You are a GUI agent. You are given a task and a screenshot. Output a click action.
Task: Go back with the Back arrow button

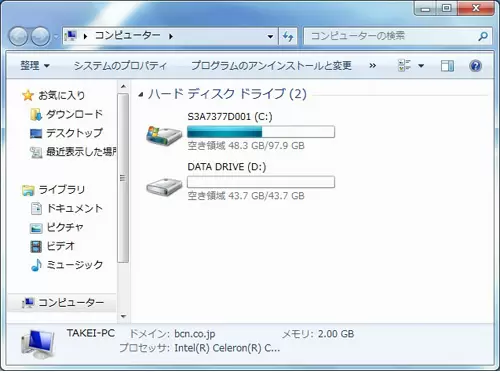click(x=18, y=36)
